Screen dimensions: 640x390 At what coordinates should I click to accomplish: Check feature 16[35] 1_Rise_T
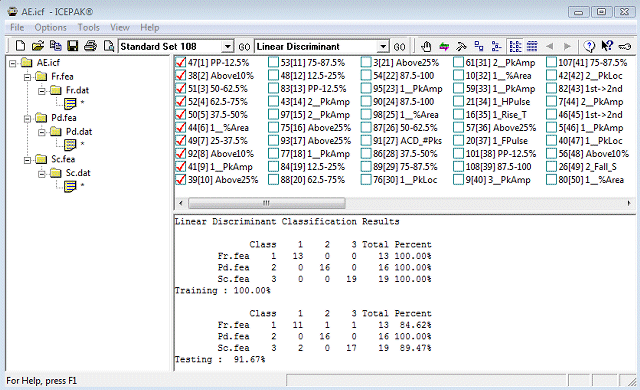[x=459, y=115]
